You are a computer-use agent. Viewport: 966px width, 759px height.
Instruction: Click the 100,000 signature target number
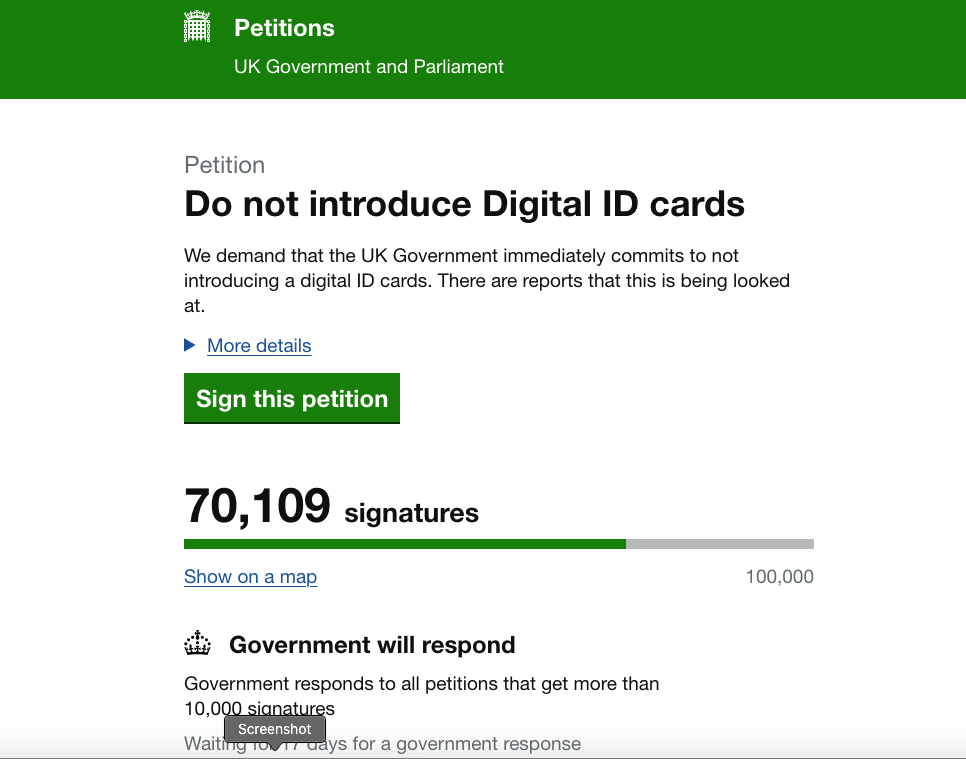(x=779, y=577)
